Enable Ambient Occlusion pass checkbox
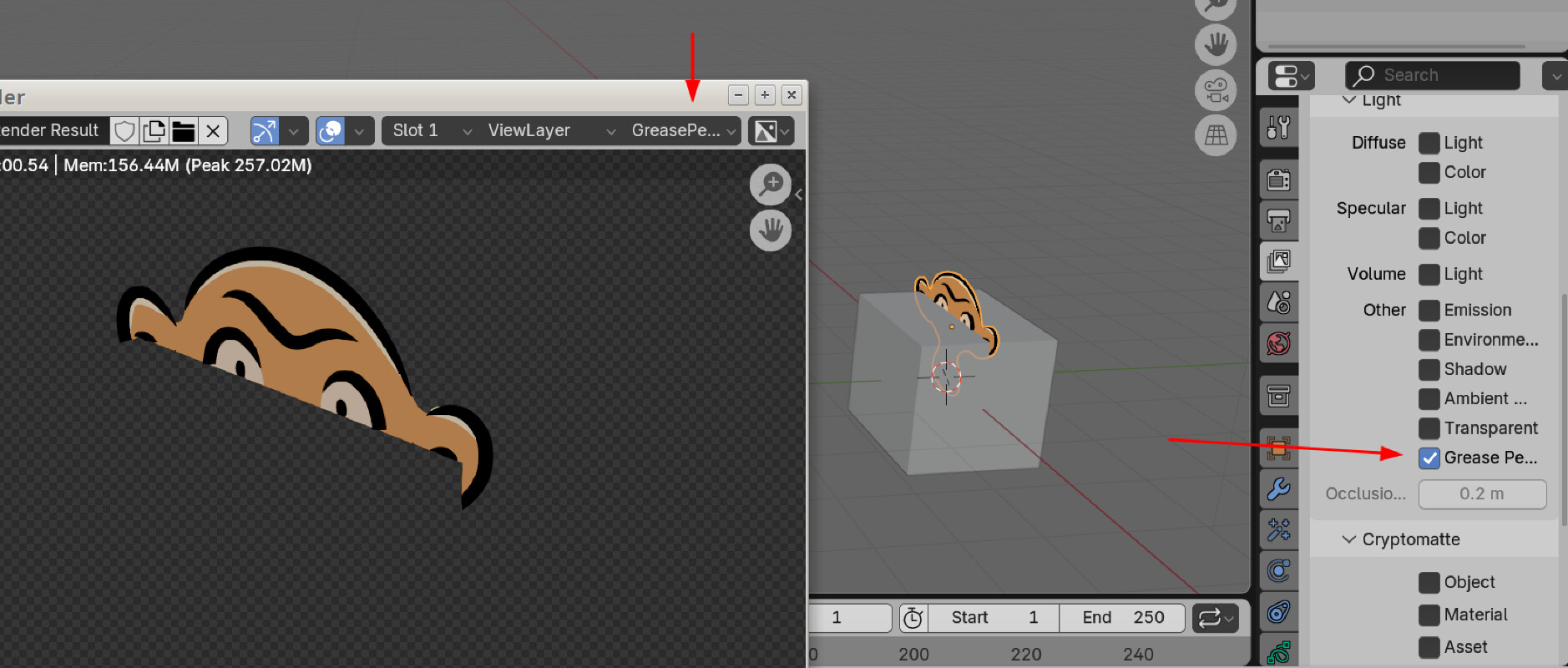The image size is (1568, 668). coord(1429,398)
